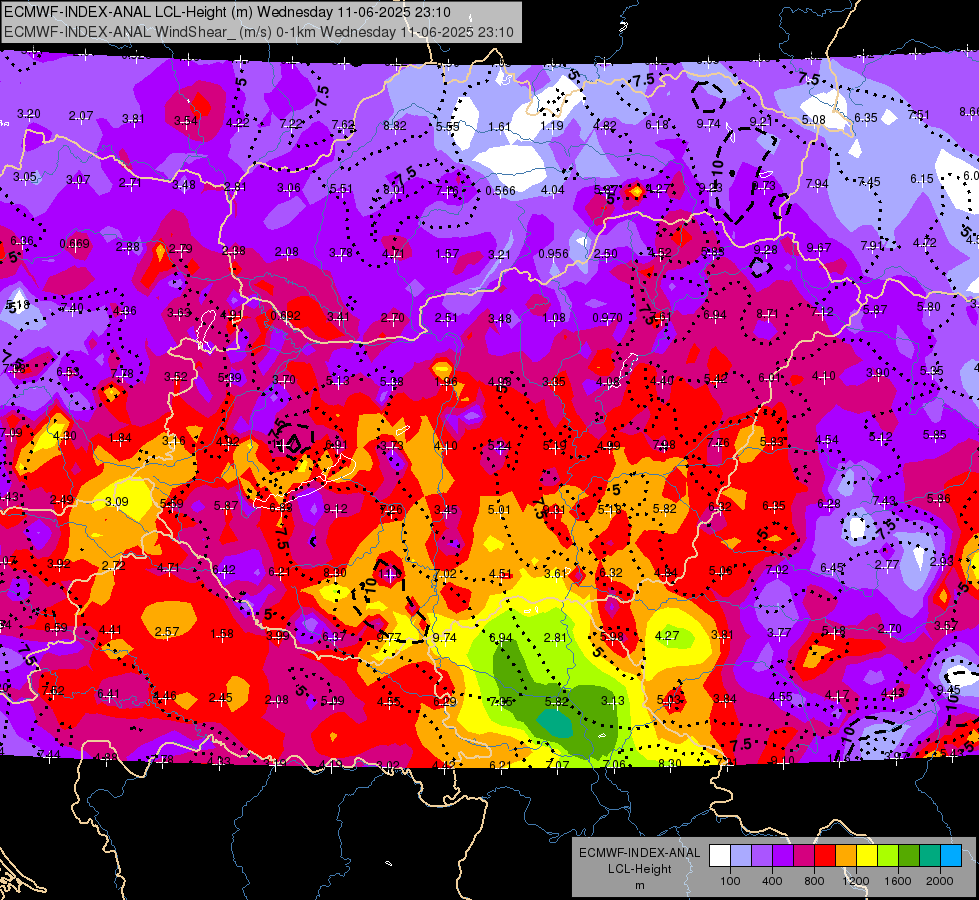Click the LCL-Height title line at top
This screenshot has height=900, width=979.
point(227,12)
